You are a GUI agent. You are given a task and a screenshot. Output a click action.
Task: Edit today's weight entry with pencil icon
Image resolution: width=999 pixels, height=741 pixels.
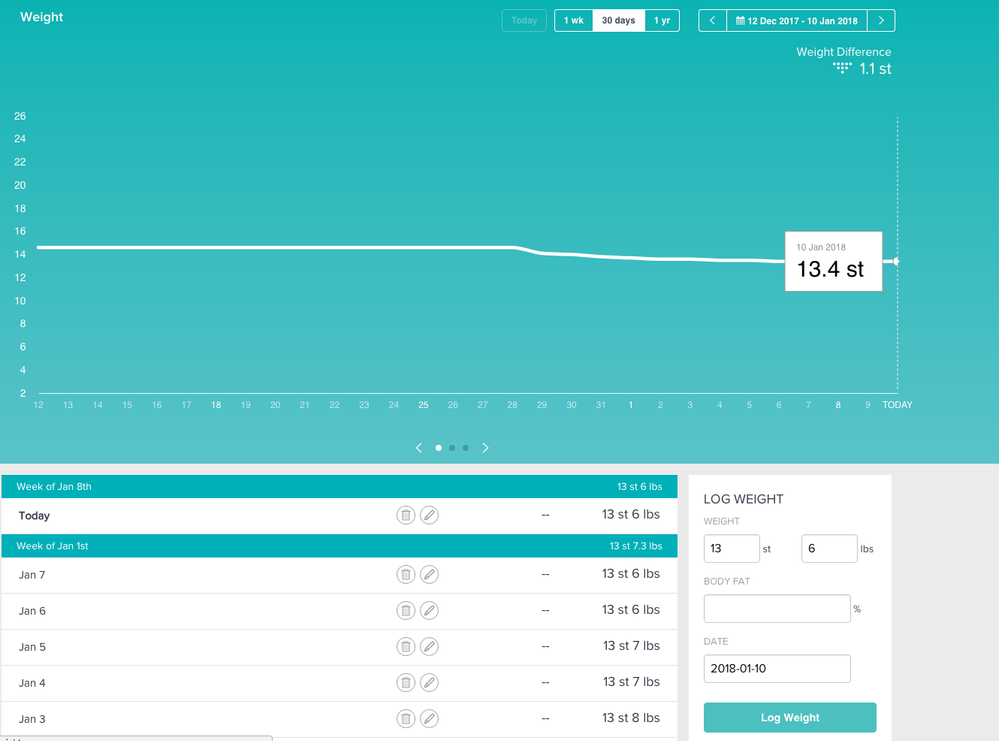429,515
